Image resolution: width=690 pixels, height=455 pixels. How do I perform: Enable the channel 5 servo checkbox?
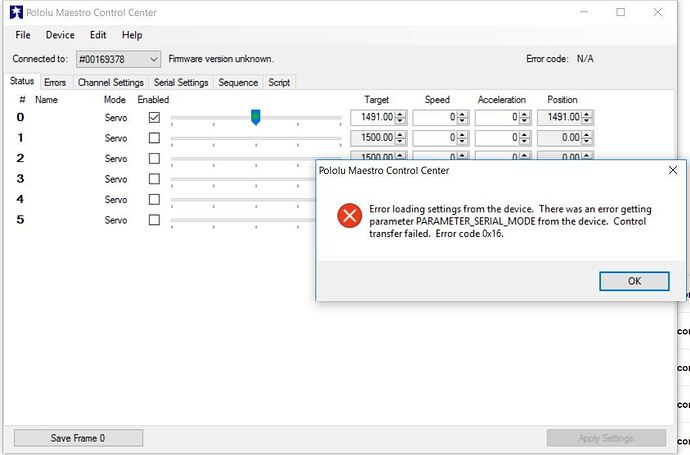tap(154, 220)
